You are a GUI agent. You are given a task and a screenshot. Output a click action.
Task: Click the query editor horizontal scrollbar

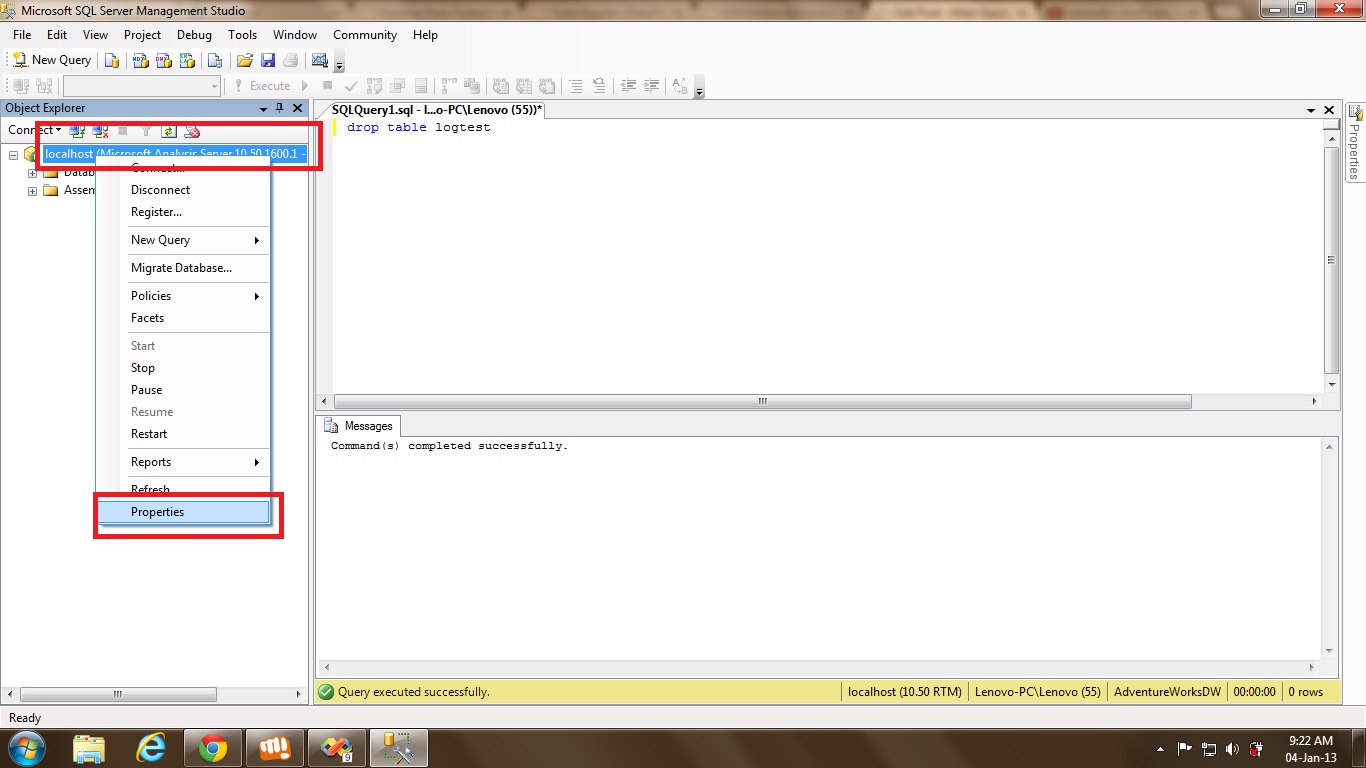click(760, 401)
